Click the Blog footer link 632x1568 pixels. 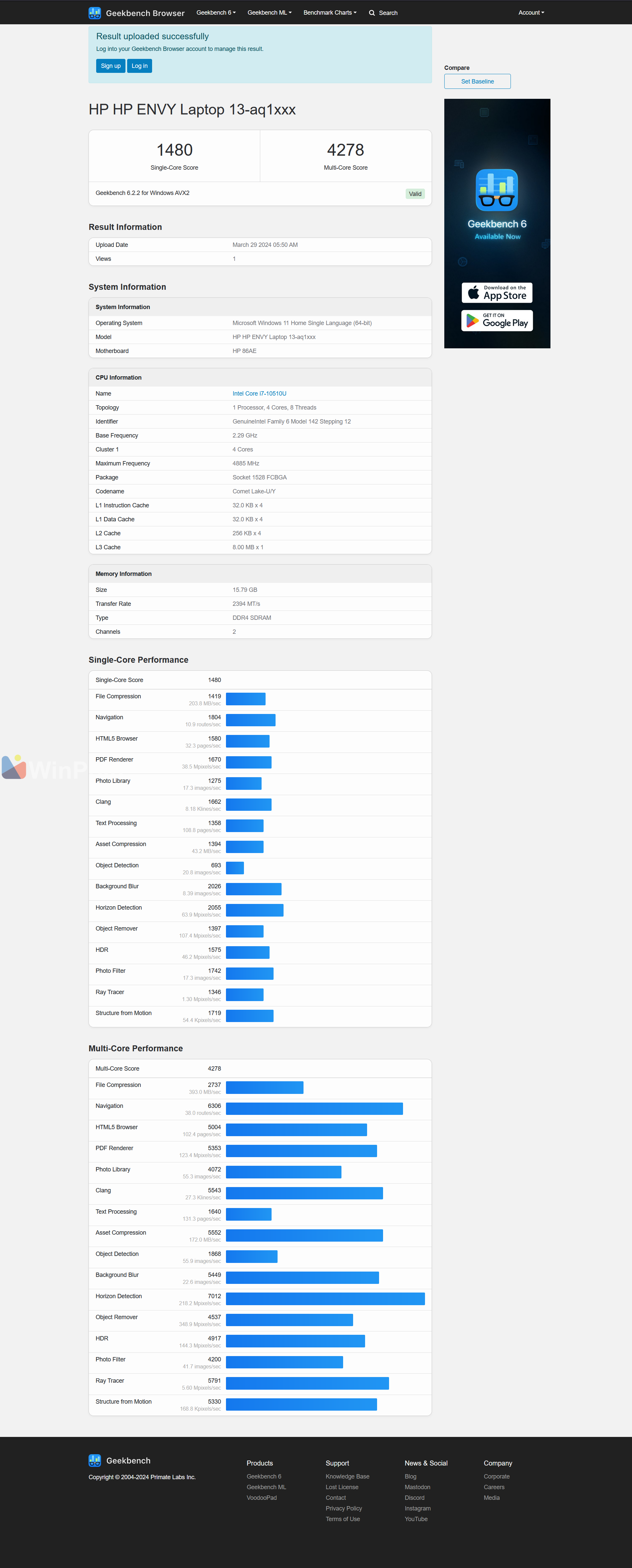click(410, 1477)
